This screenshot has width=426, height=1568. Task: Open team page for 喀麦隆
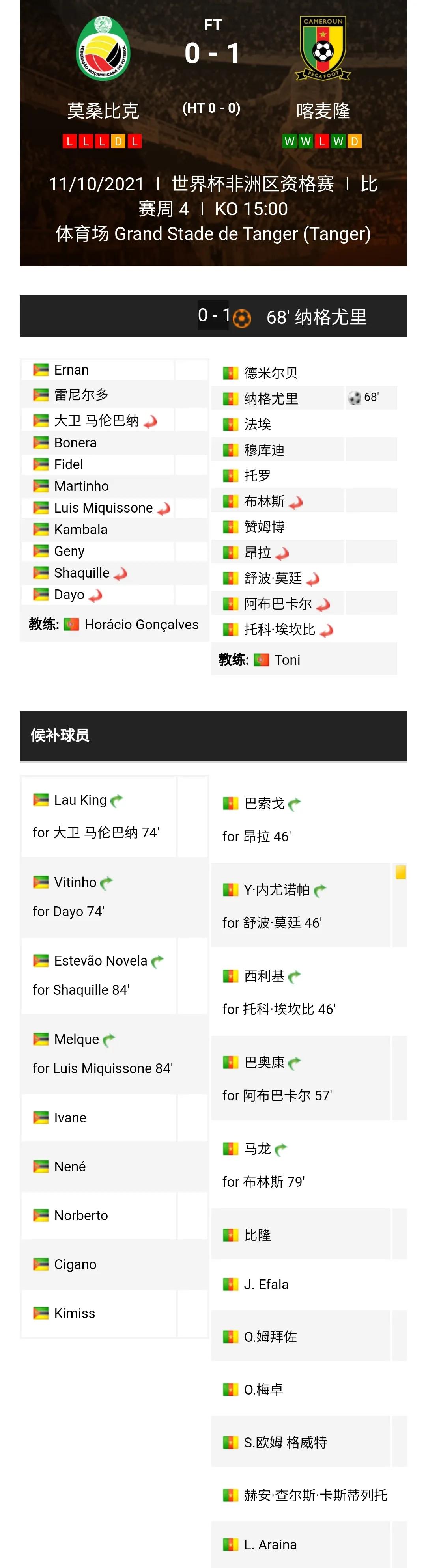[323, 111]
